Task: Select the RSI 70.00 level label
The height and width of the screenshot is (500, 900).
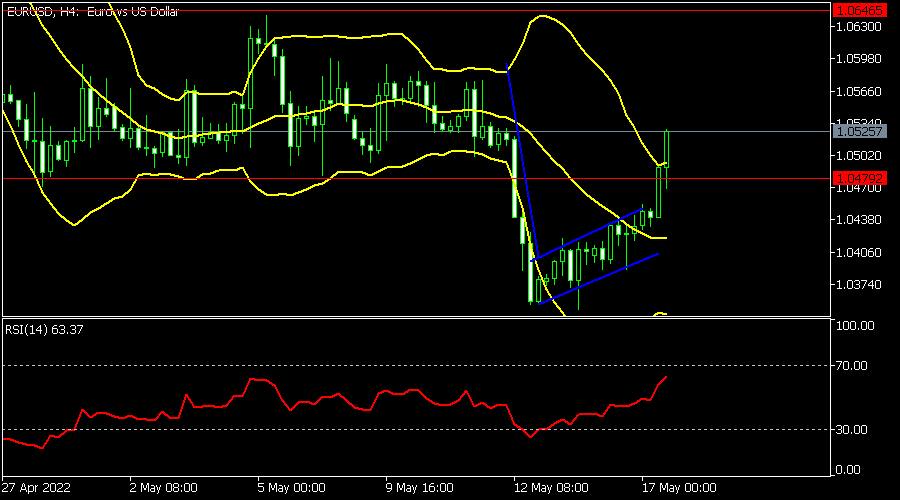Action: click(851, 366)
